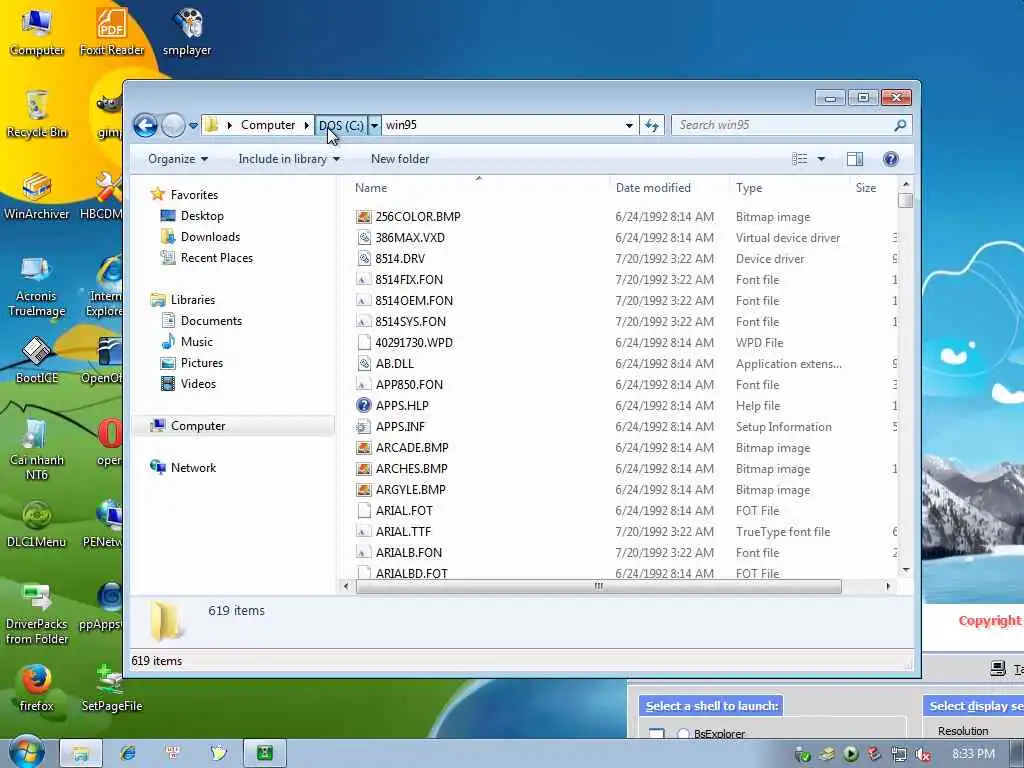Open Windows Explorer taskbar button
This screenshot has height=768, width=1024.
(x=81, y=753)
